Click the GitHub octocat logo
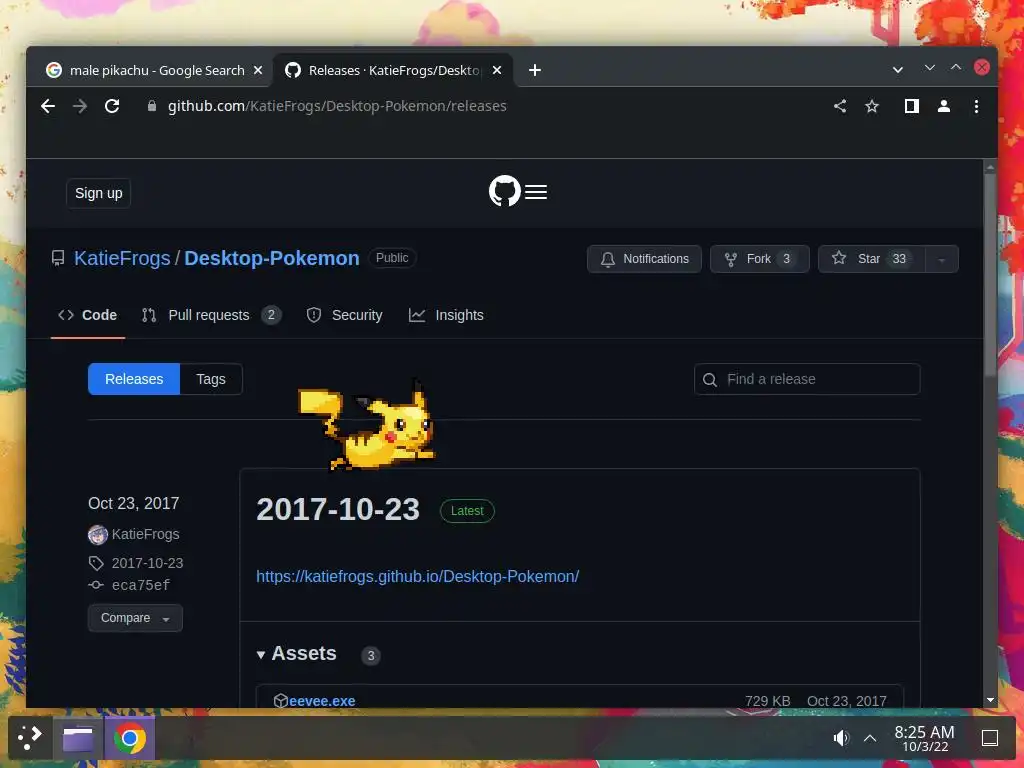Image resolution: width=1024 pixels, height=768 pixels. [504, 191]
